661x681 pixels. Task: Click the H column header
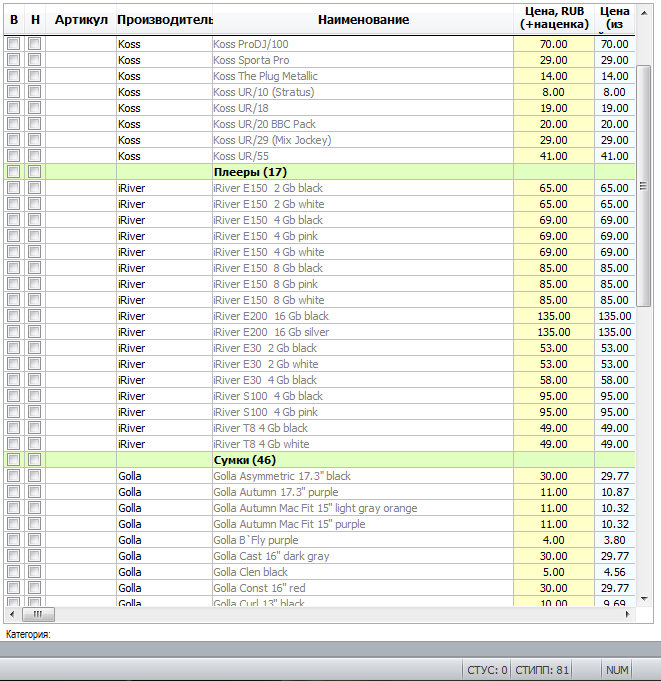tap(35, 20)
